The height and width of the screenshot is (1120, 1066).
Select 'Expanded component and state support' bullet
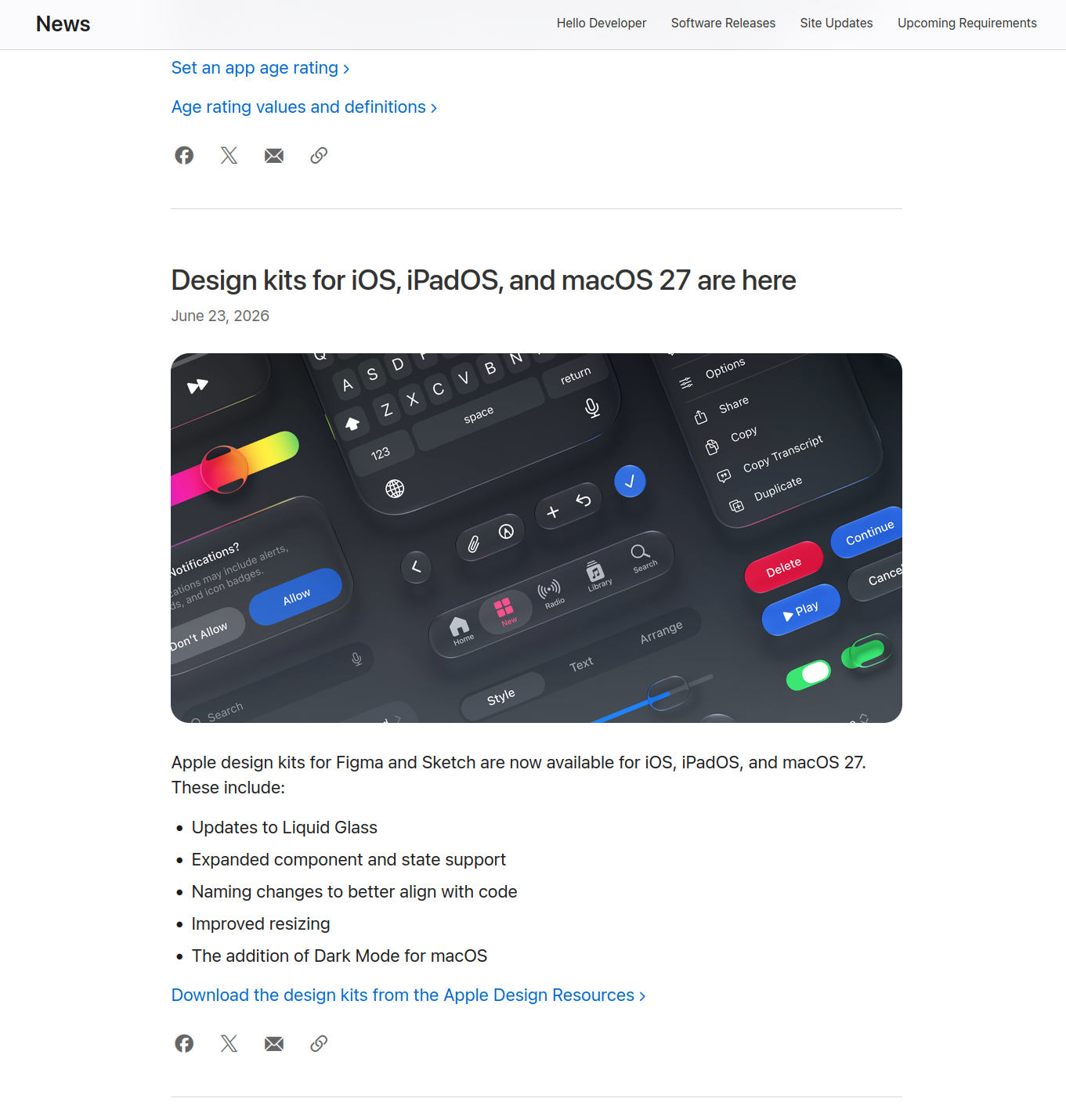(349, 860)
